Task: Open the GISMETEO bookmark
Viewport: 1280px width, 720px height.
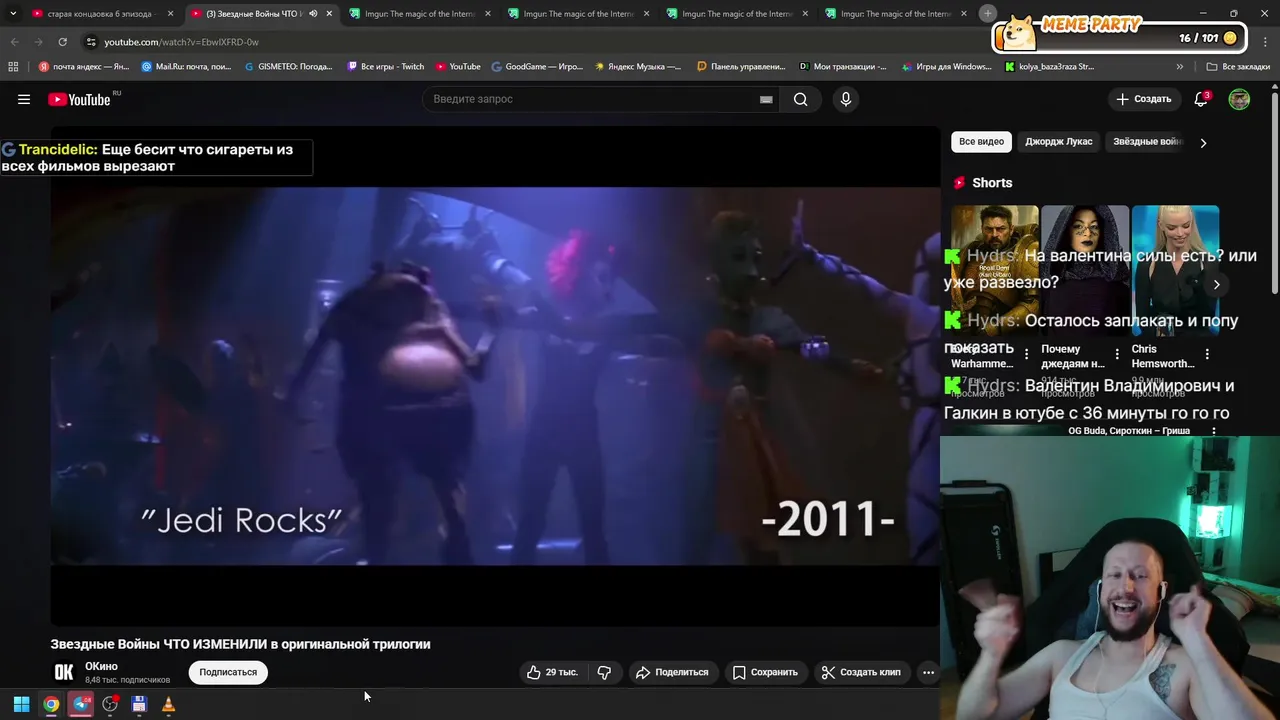Action: 288,67
